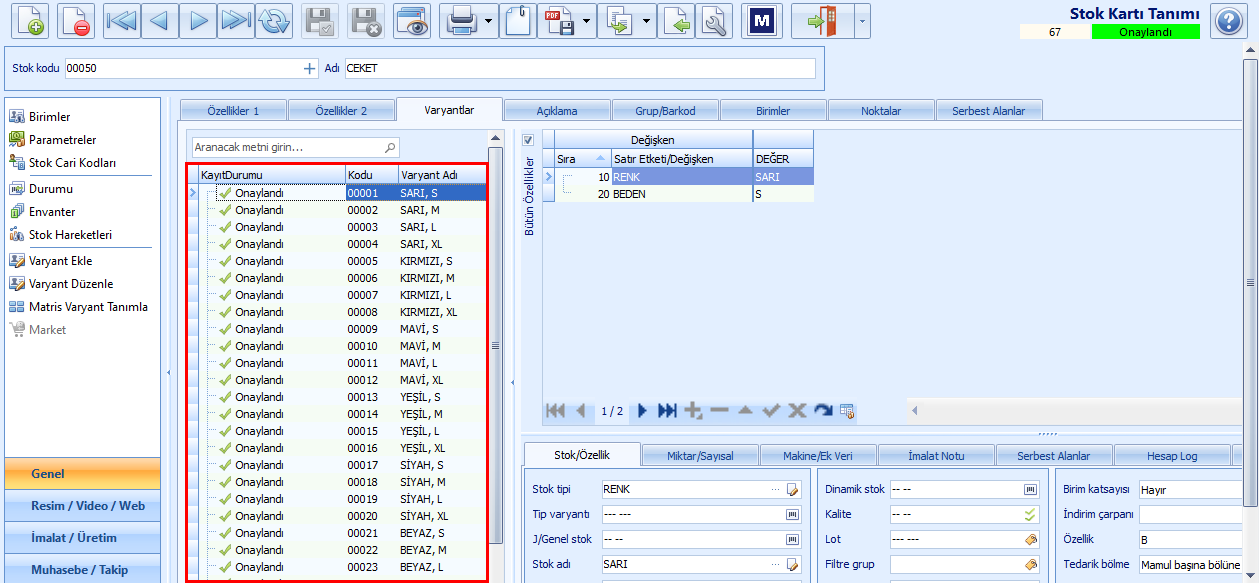Click import document icon with left arrow
Viewport: 1259px width, 583px height.
(x=676, y=21)
